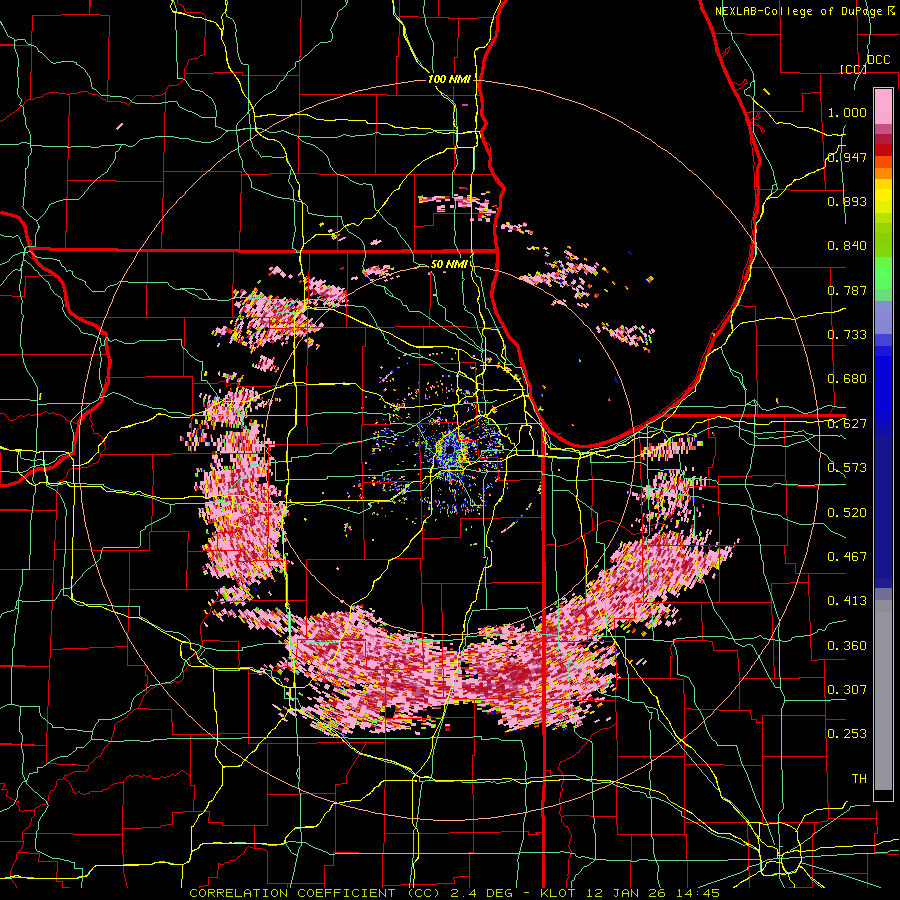Pick the gray swatch on the color scale
This screenshot has width=900, height=900.
pyautogui.click(x=883, y=695)
